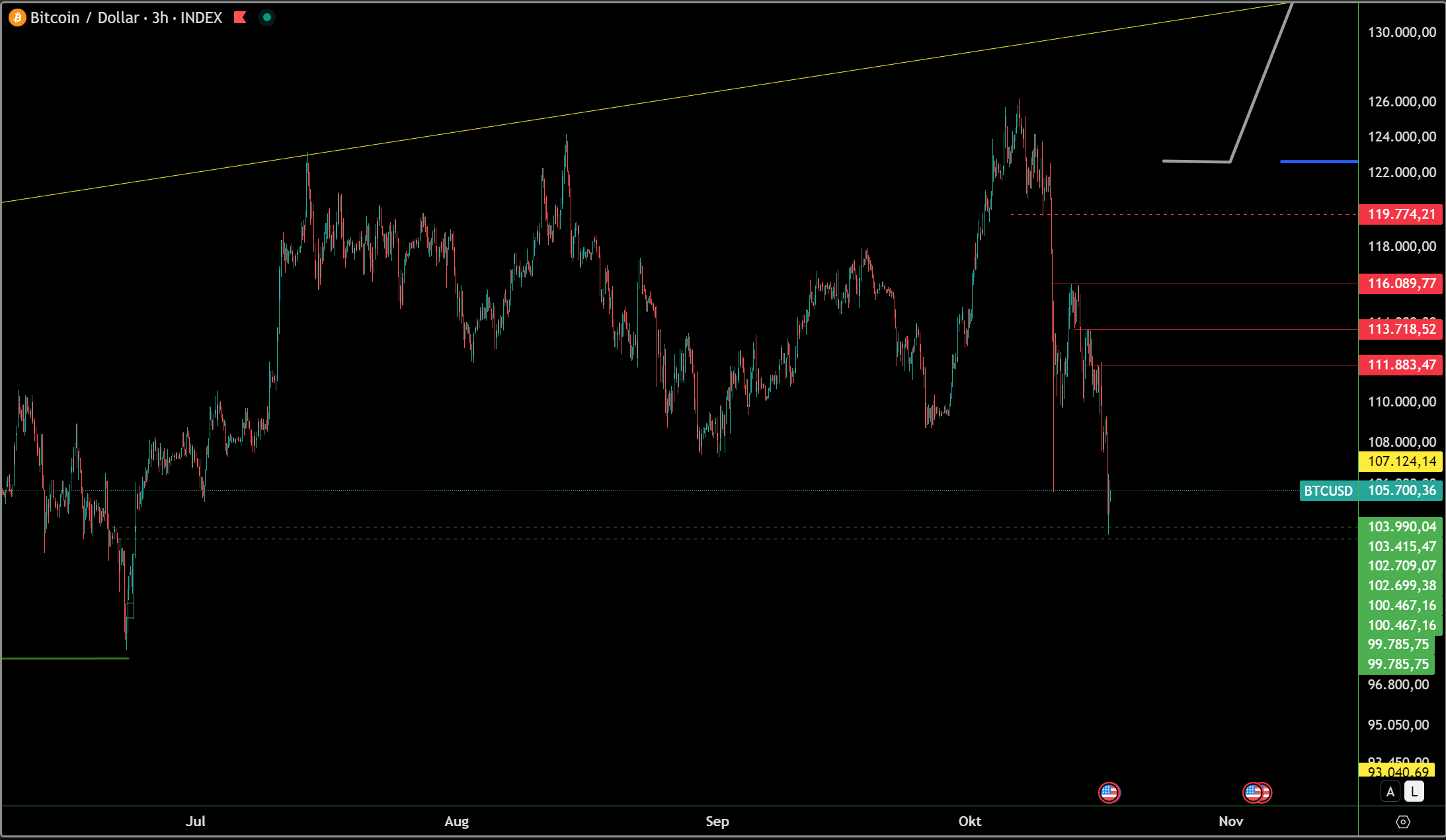
Task: Open chart settings hexagon gear icon
Action: 1402,821
